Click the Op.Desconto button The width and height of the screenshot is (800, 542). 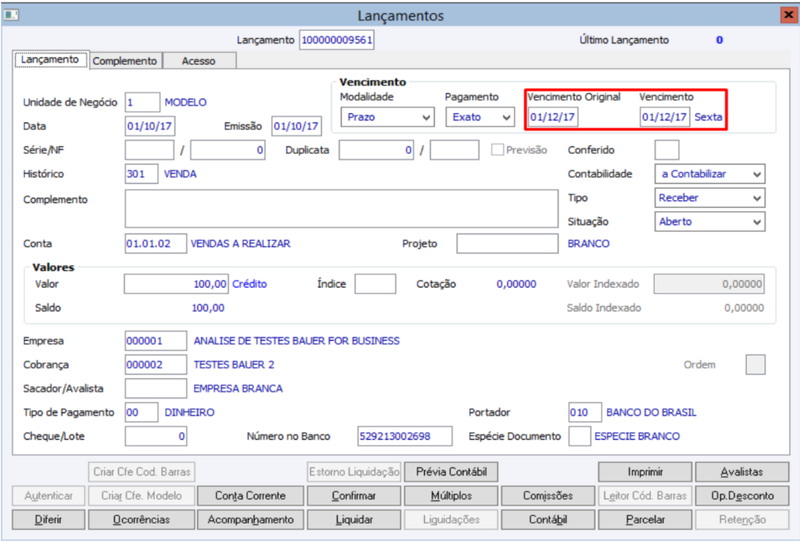(x=742, y=496)
